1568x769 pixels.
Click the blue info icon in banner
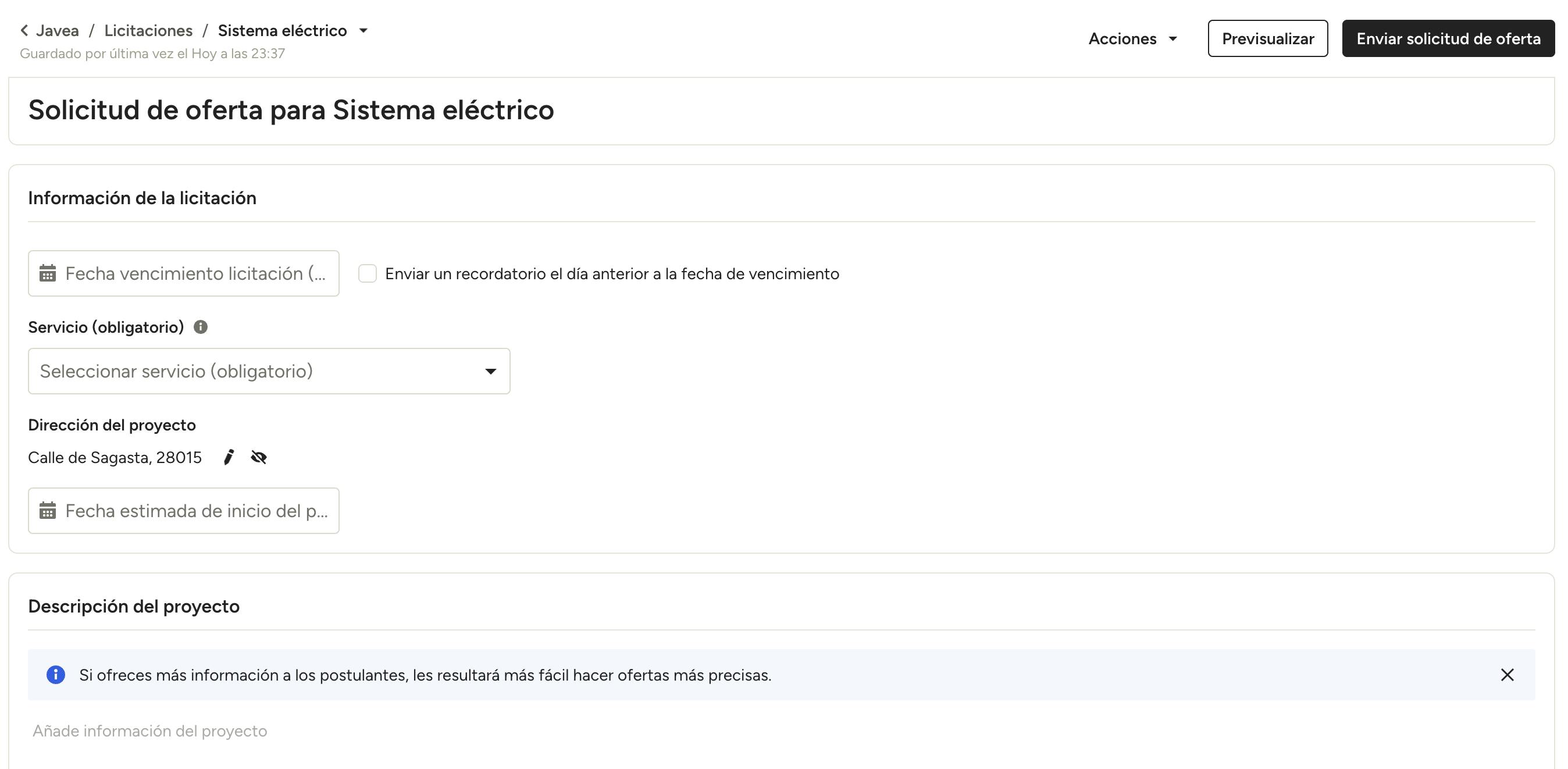click(55, 675)
